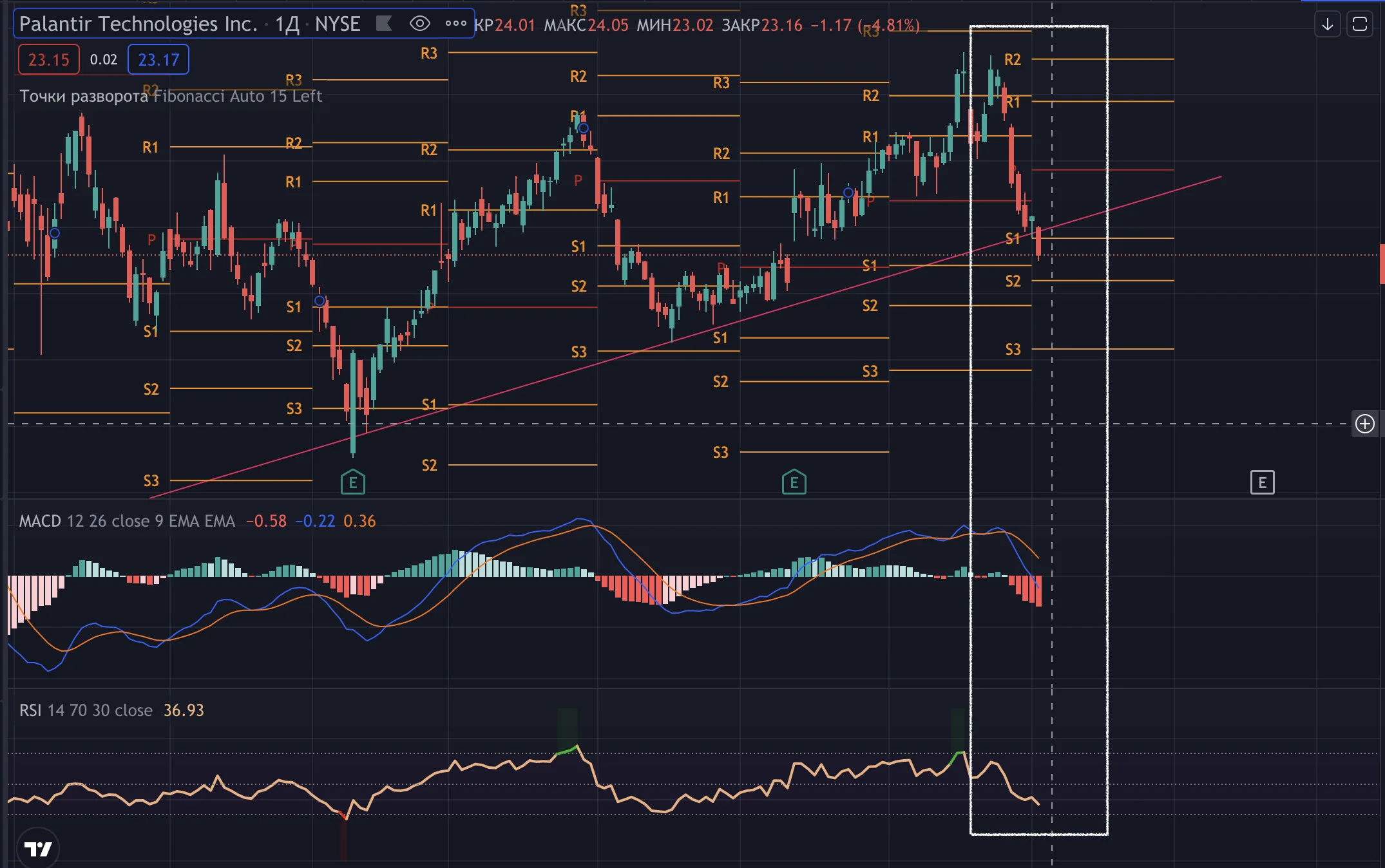The width and height of the screenshot is (1385, 868).
Task: Click the TradingView logo
Action: click(38, 849)
